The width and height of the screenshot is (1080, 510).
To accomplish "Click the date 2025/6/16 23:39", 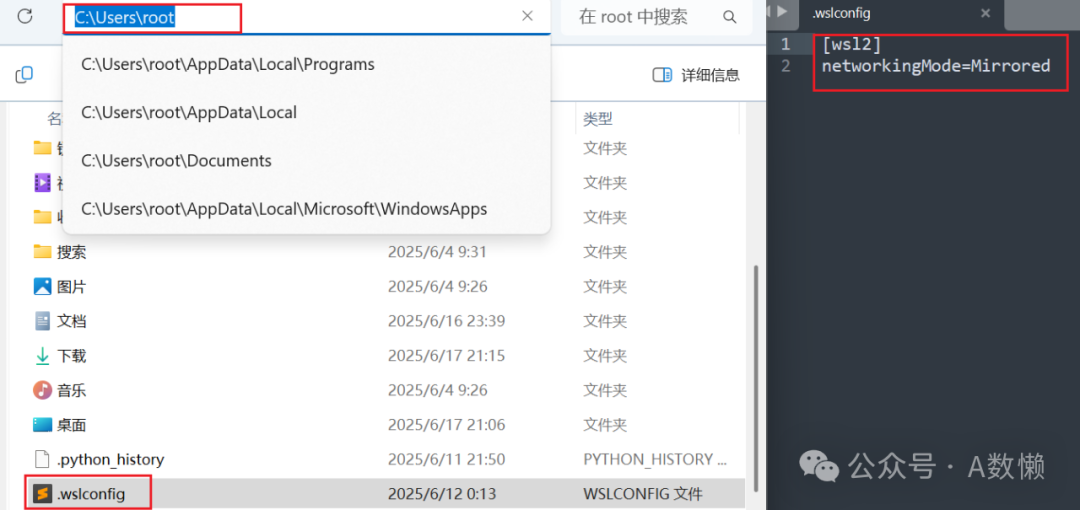I will click(446, 321).
